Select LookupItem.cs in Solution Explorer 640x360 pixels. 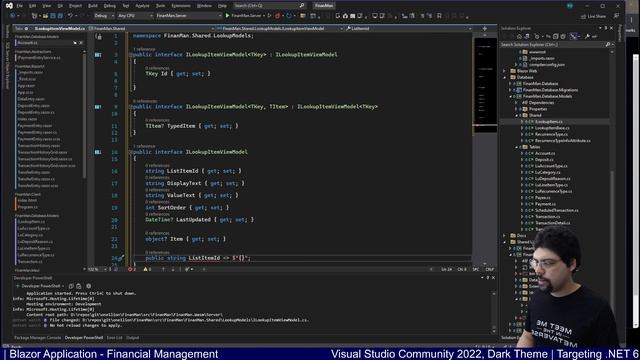[x=549, y=122]
